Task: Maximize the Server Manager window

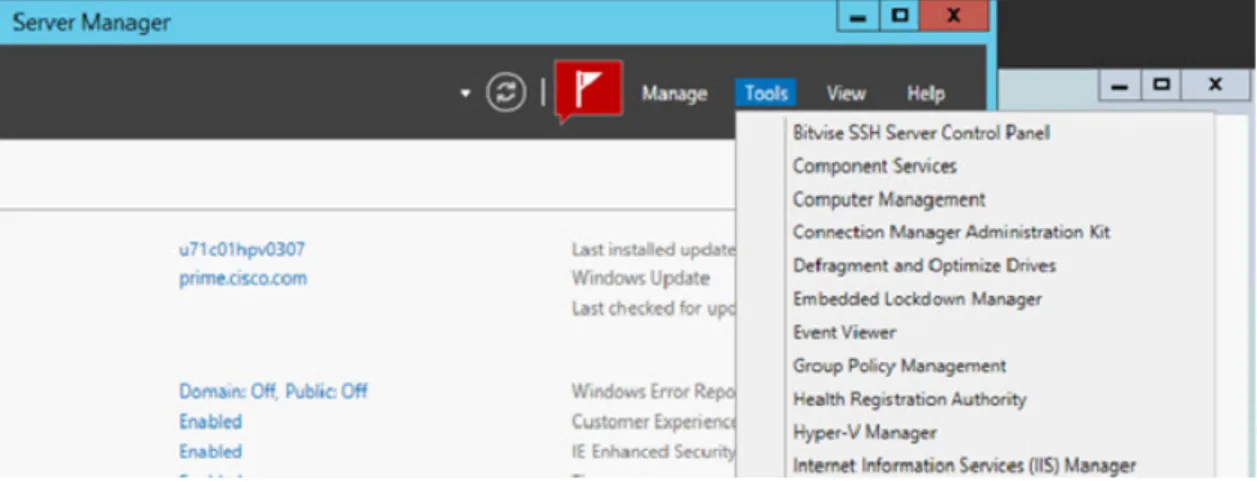Action: 898,17
